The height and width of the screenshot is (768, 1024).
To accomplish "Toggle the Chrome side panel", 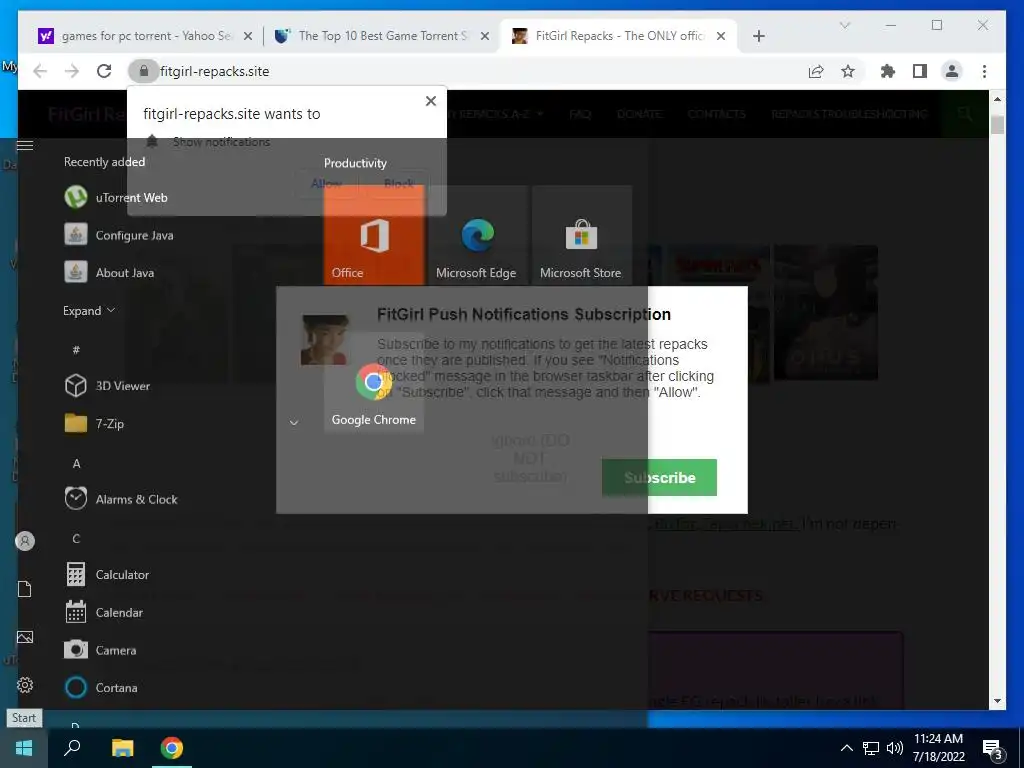I will pos(920,71).
